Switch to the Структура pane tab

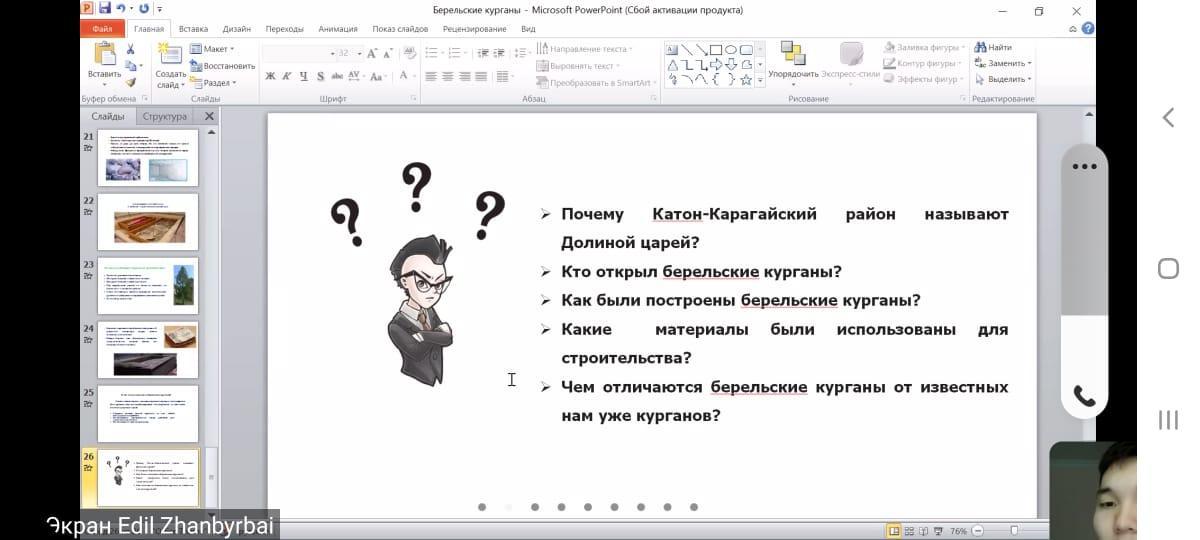[x=164, y=116]
